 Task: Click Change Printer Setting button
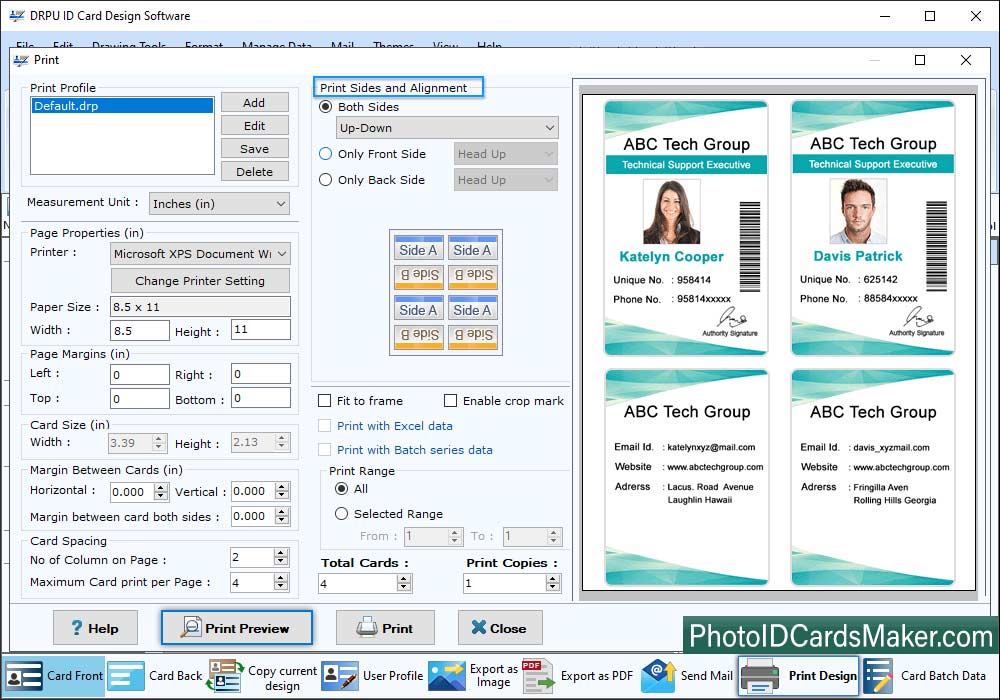200,281
